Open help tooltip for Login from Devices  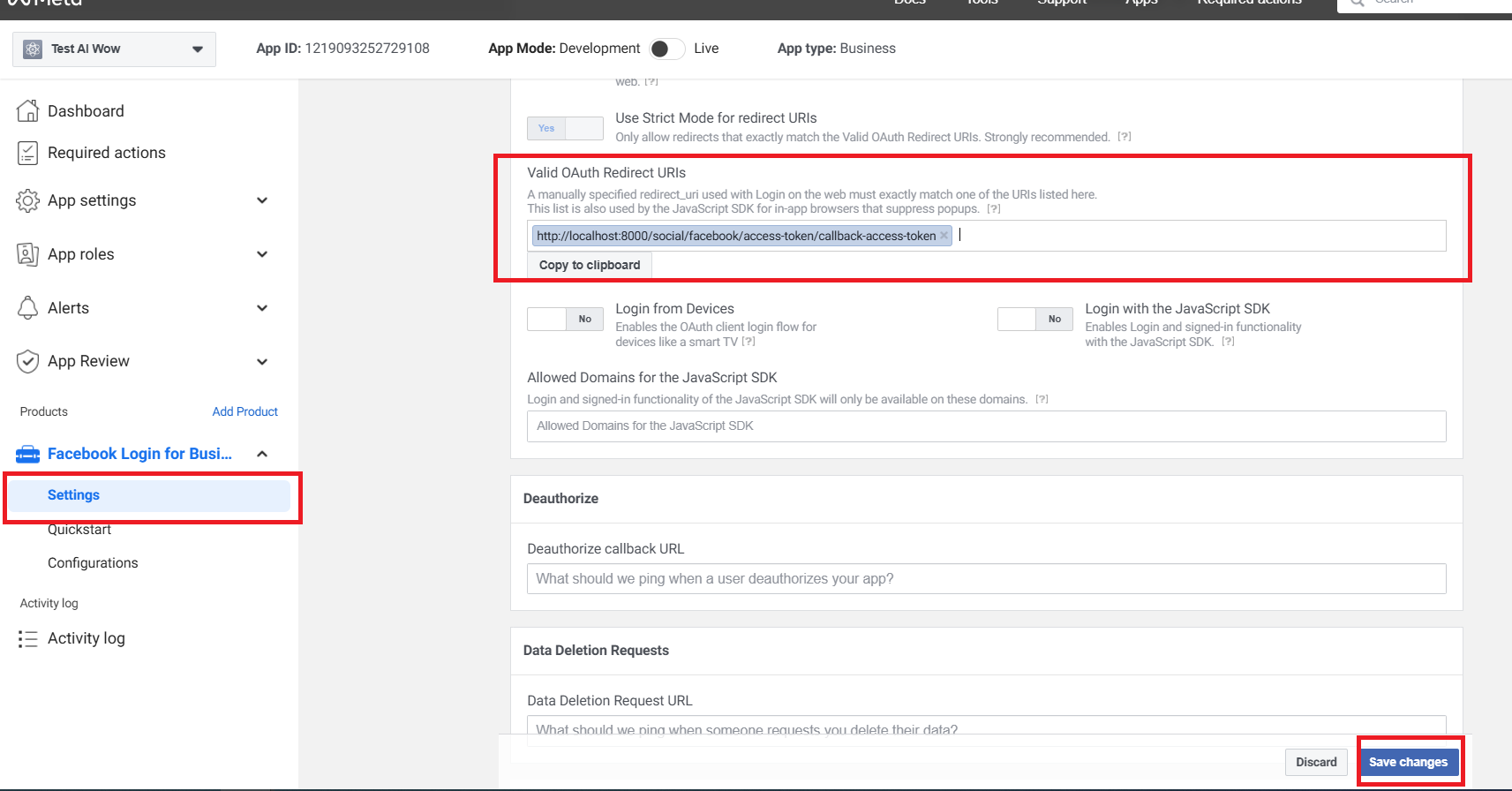coord(748,342)
